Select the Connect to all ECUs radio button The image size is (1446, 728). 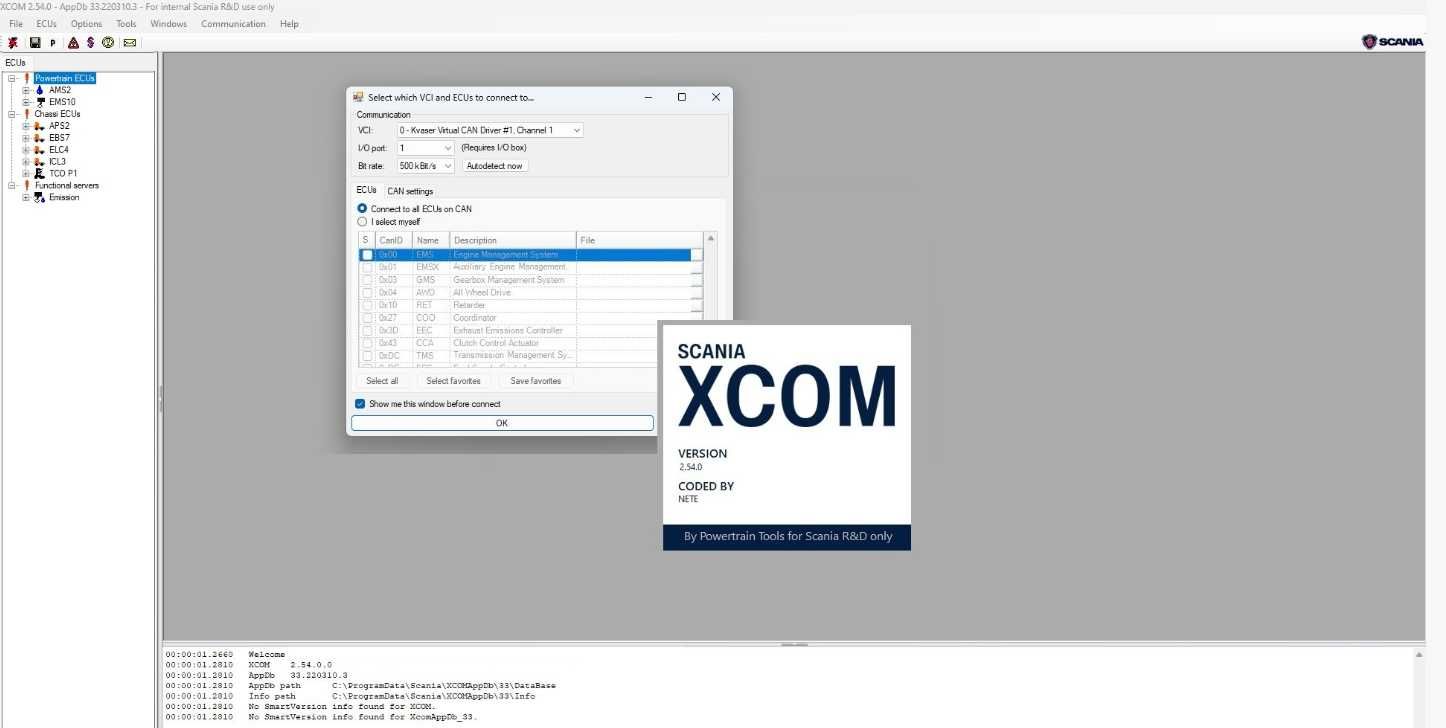click(x=363, y=209)
